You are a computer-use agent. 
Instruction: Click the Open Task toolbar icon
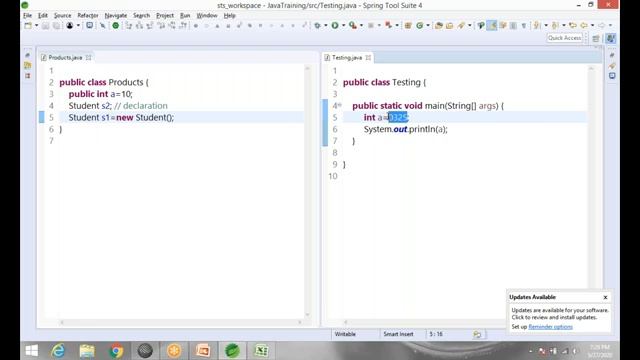(x=449, y=25)
